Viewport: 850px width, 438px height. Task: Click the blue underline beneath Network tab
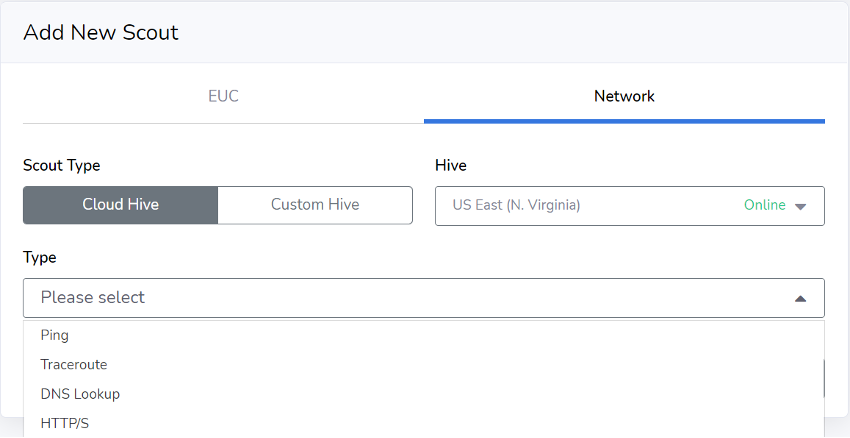(x=624, y=121)
